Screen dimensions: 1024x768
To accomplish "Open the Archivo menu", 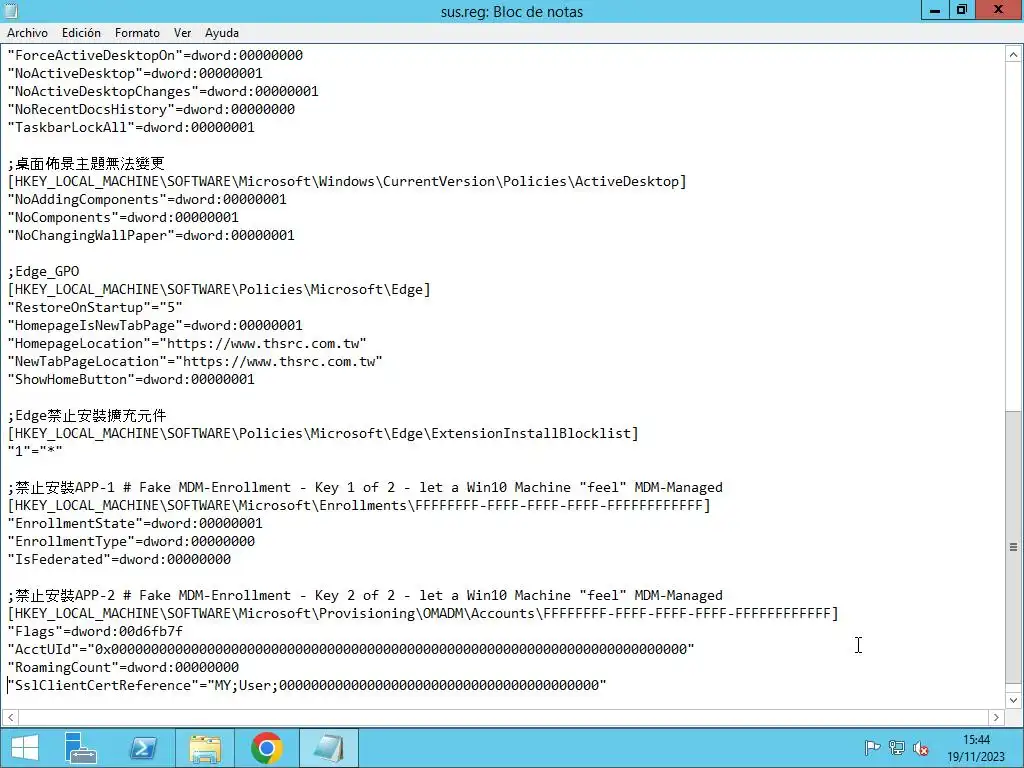I will point(27,33).
